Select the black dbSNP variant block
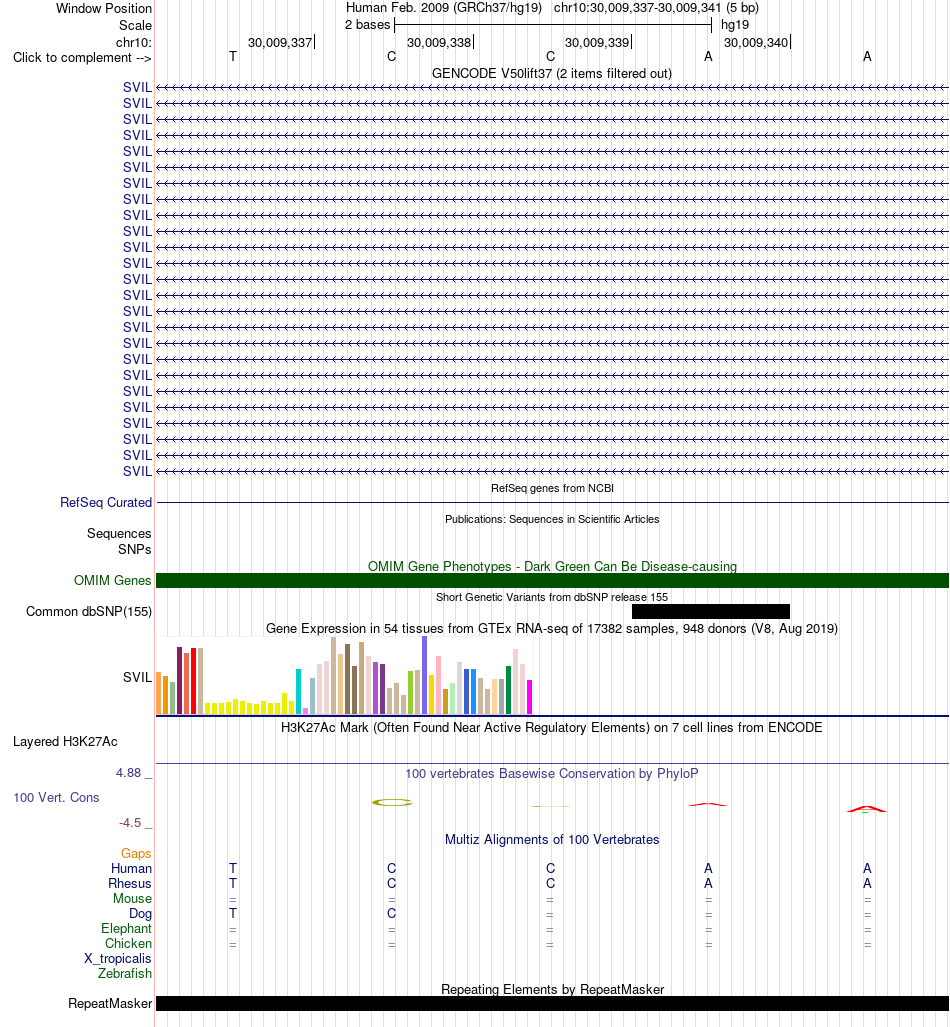Screen dimensions: 950x1027 tap(711, 611)
